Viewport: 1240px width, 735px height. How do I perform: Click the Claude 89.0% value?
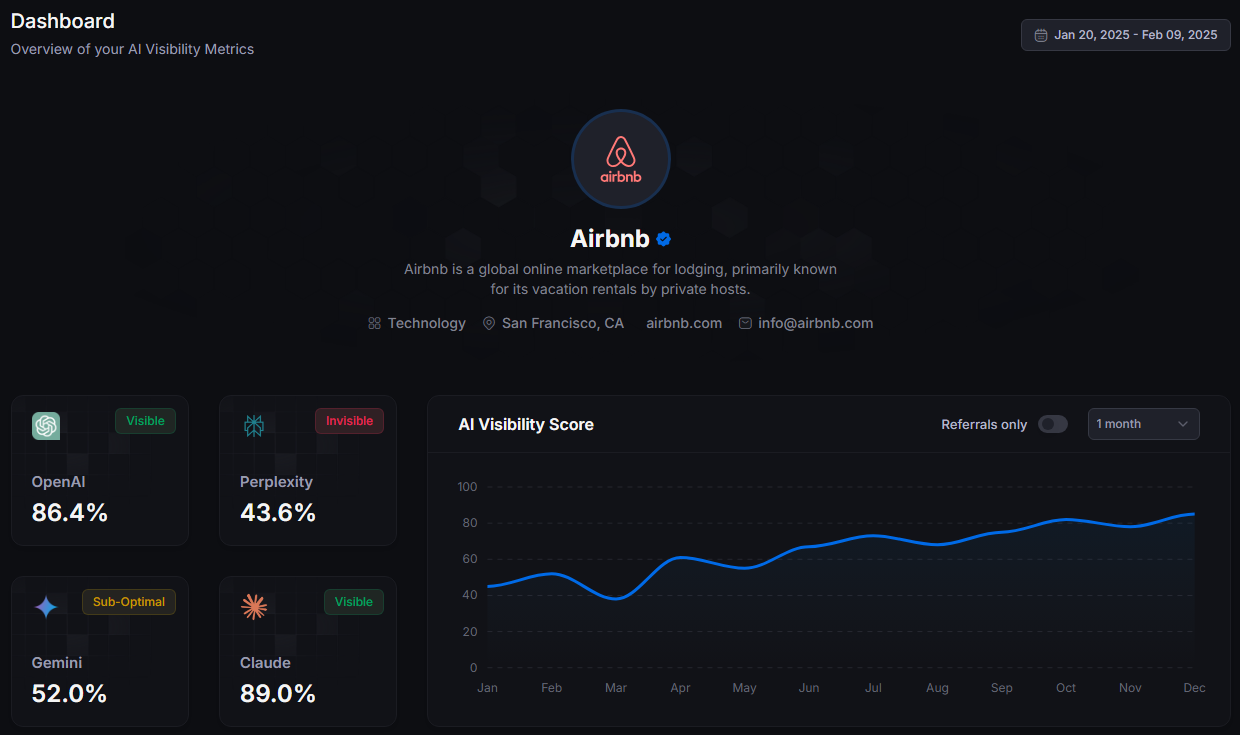(278, 694)
